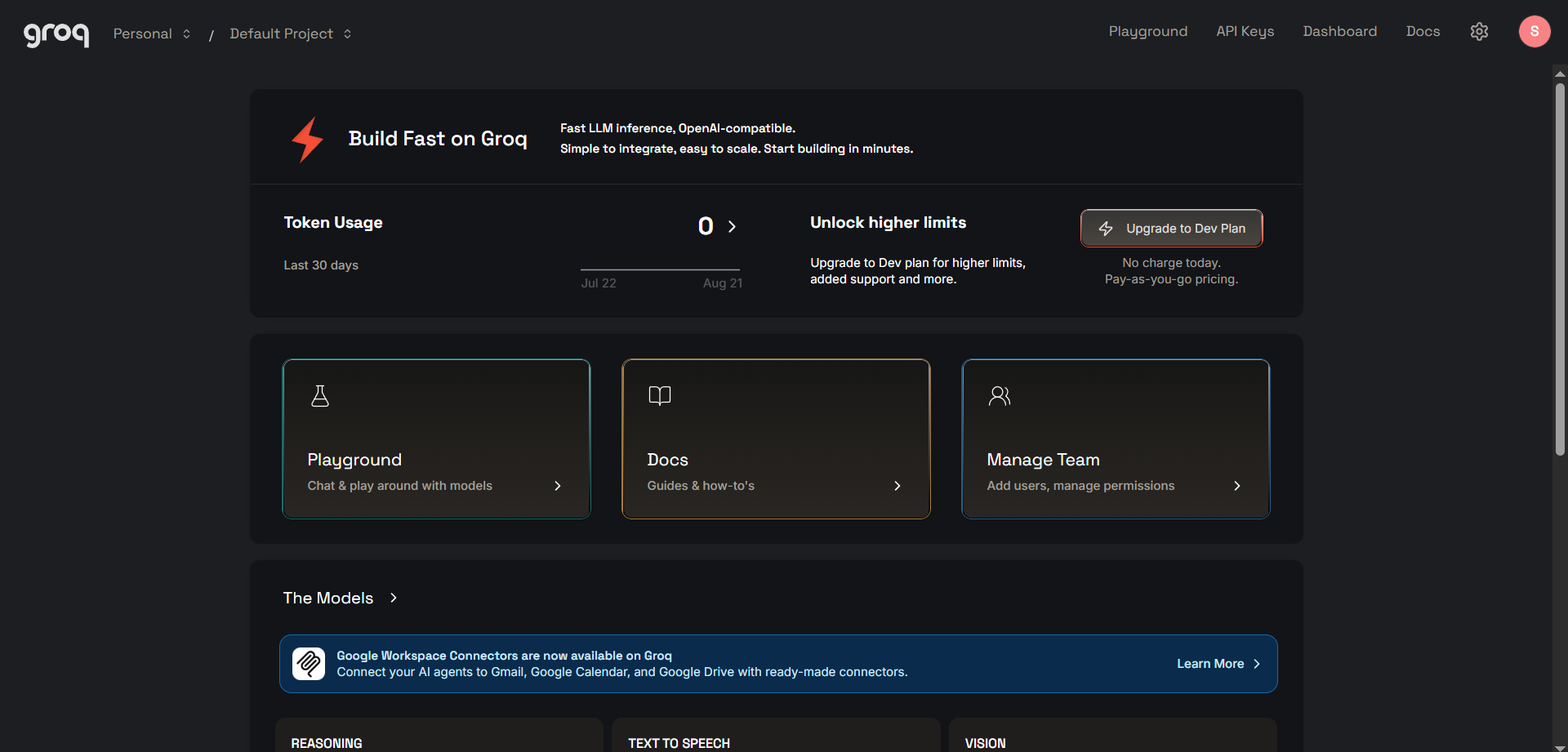Screen dimensions: 1568x752
Task: Click the users icon on Manage Team card
Action: 1000,396
